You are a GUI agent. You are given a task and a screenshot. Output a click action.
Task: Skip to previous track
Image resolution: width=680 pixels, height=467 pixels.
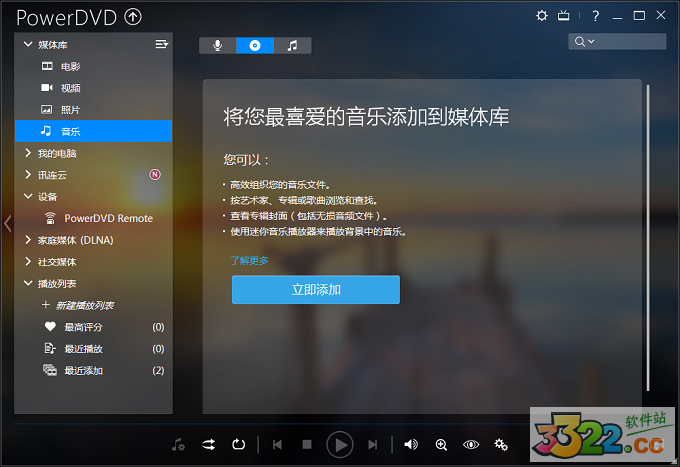(278, 444)
